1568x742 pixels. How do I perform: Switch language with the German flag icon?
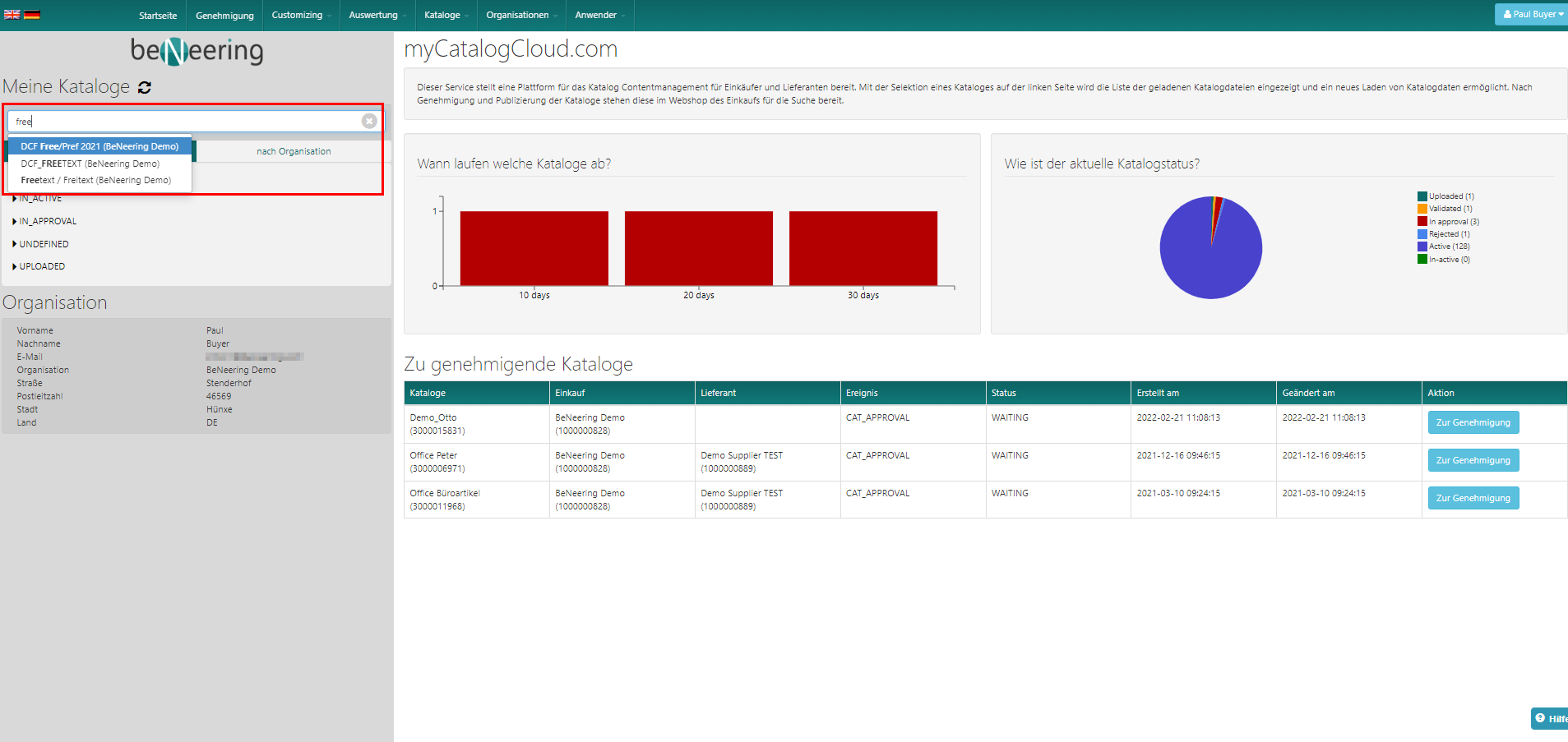pos(32,15)
